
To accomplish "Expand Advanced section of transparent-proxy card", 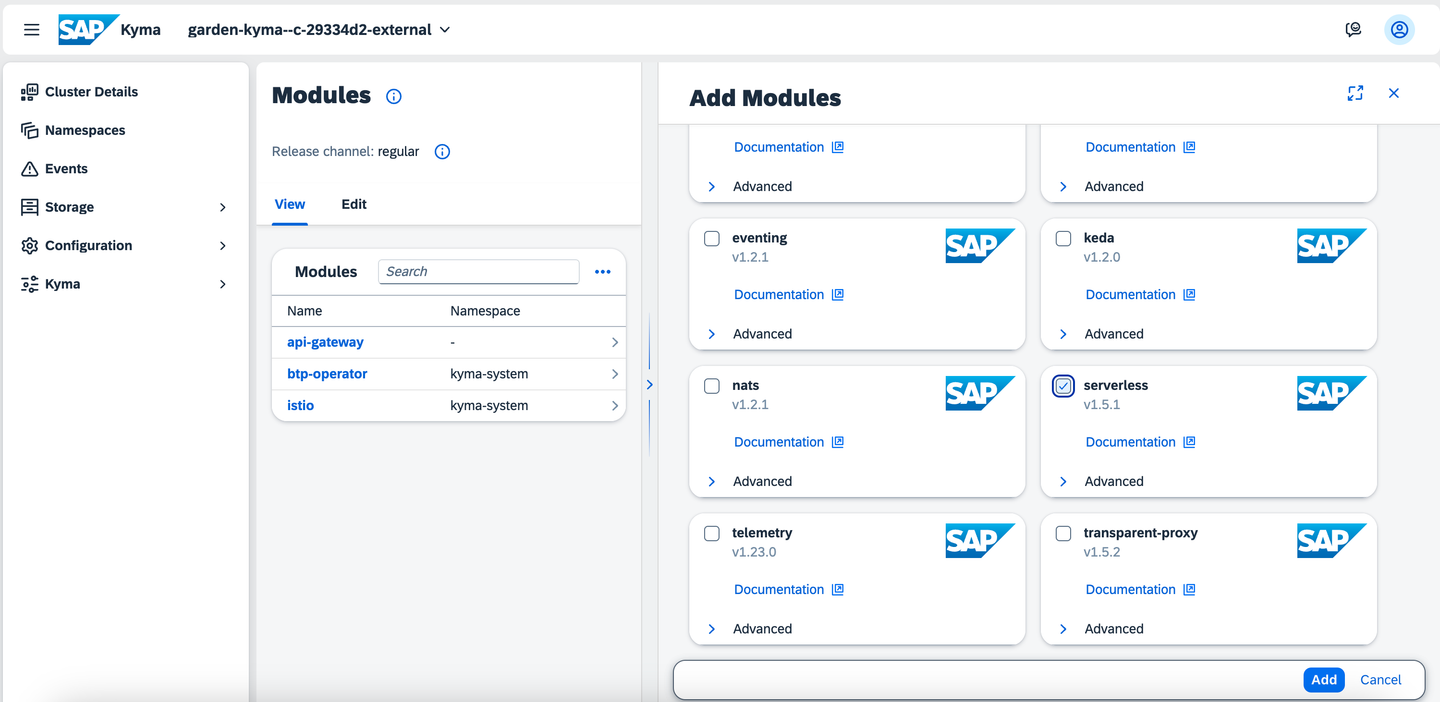I will pyautogui.click(x=1063, y=629).
